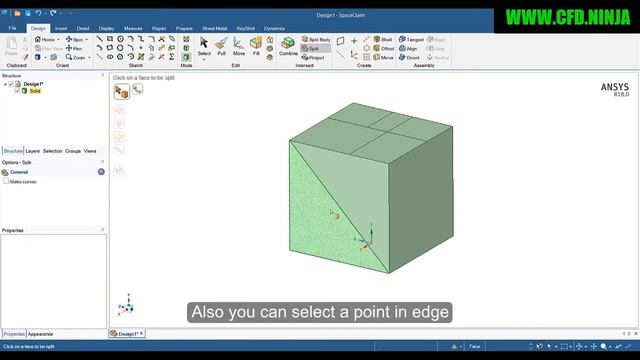
Task: Select the Pull tool
Action: click(221, 46)
